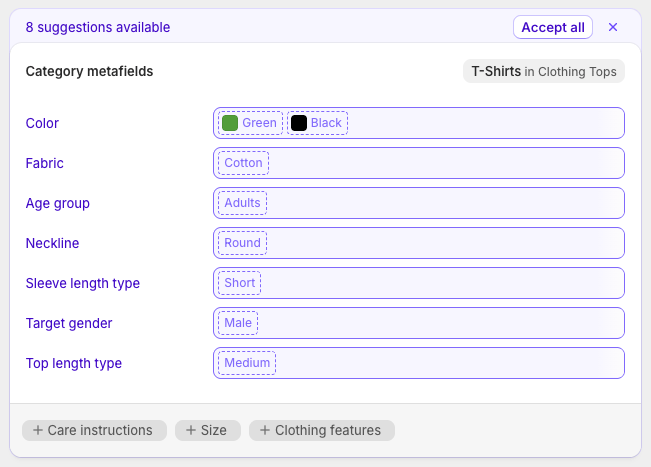Screen dimensions: 651x467
Task: Accept the Adults age group suggestion
Action: 242,203
